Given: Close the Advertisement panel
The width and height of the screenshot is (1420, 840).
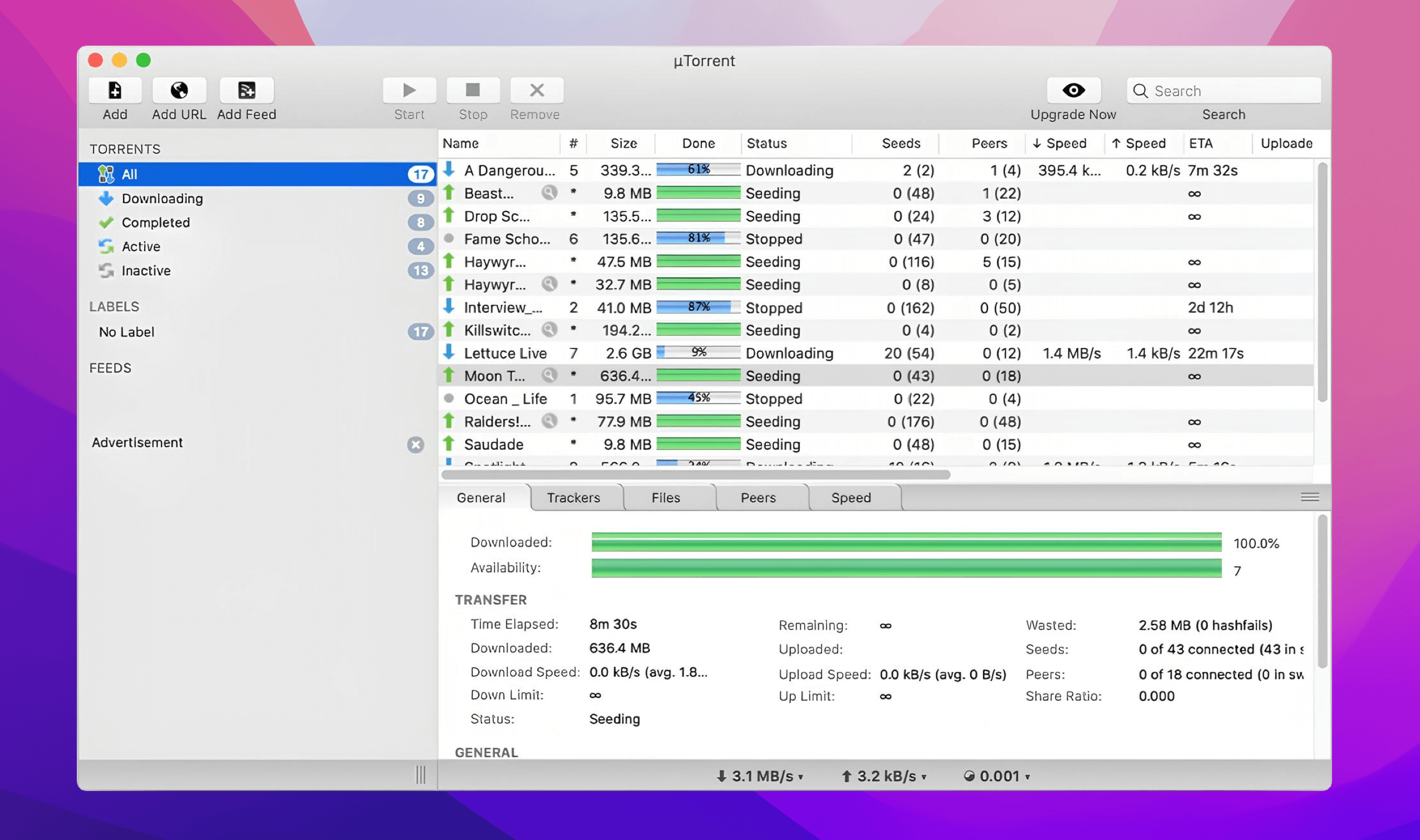Looking at the screenshot, I should coord(415,445).
